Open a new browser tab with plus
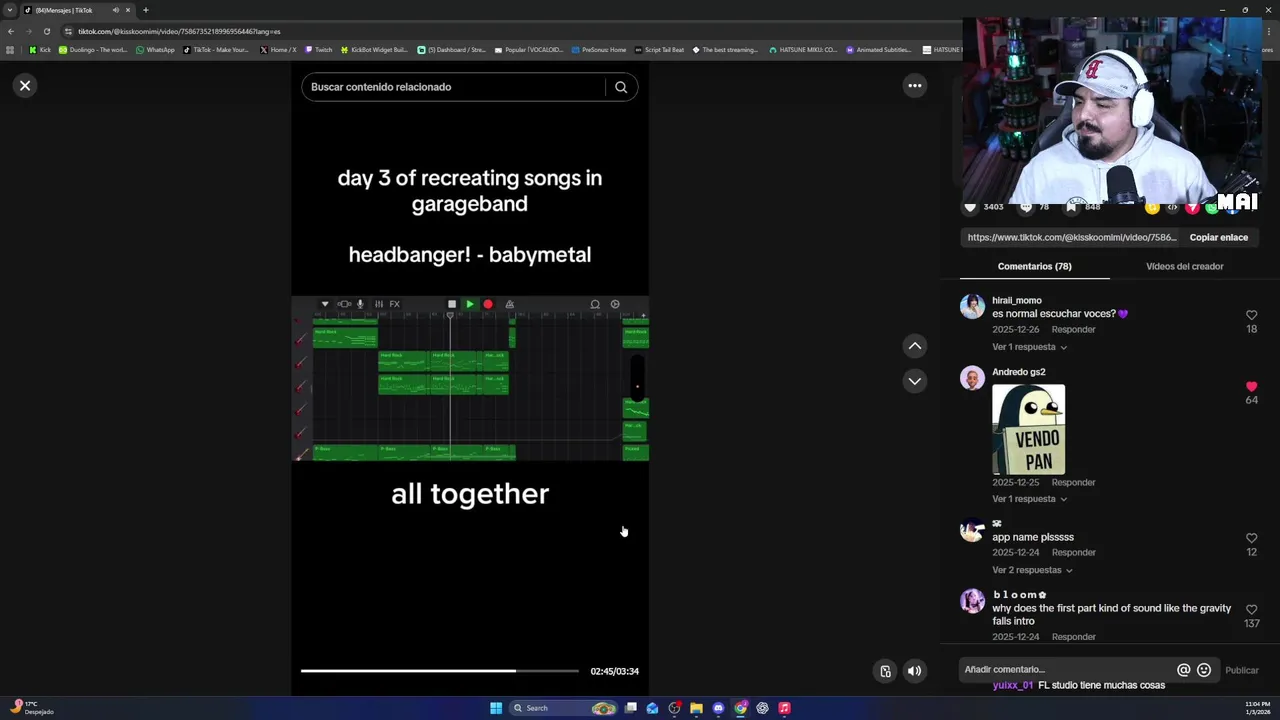Image resolution: width=1280 pixels, height=720 pixels. pos(145,10)
